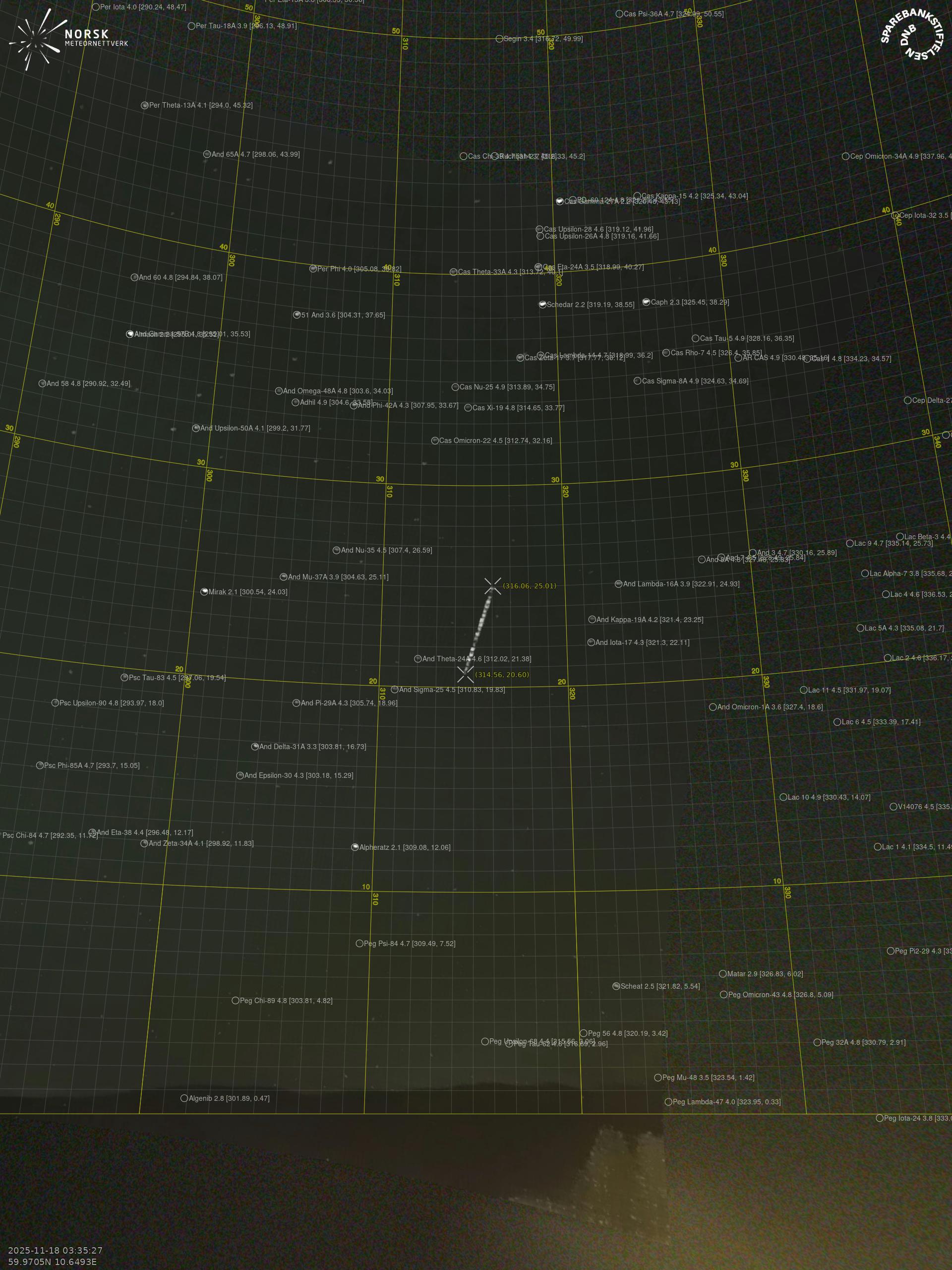Click the Alpheratz star circle marker
This screenshot has height=1270, width=952.
(355, 847)
